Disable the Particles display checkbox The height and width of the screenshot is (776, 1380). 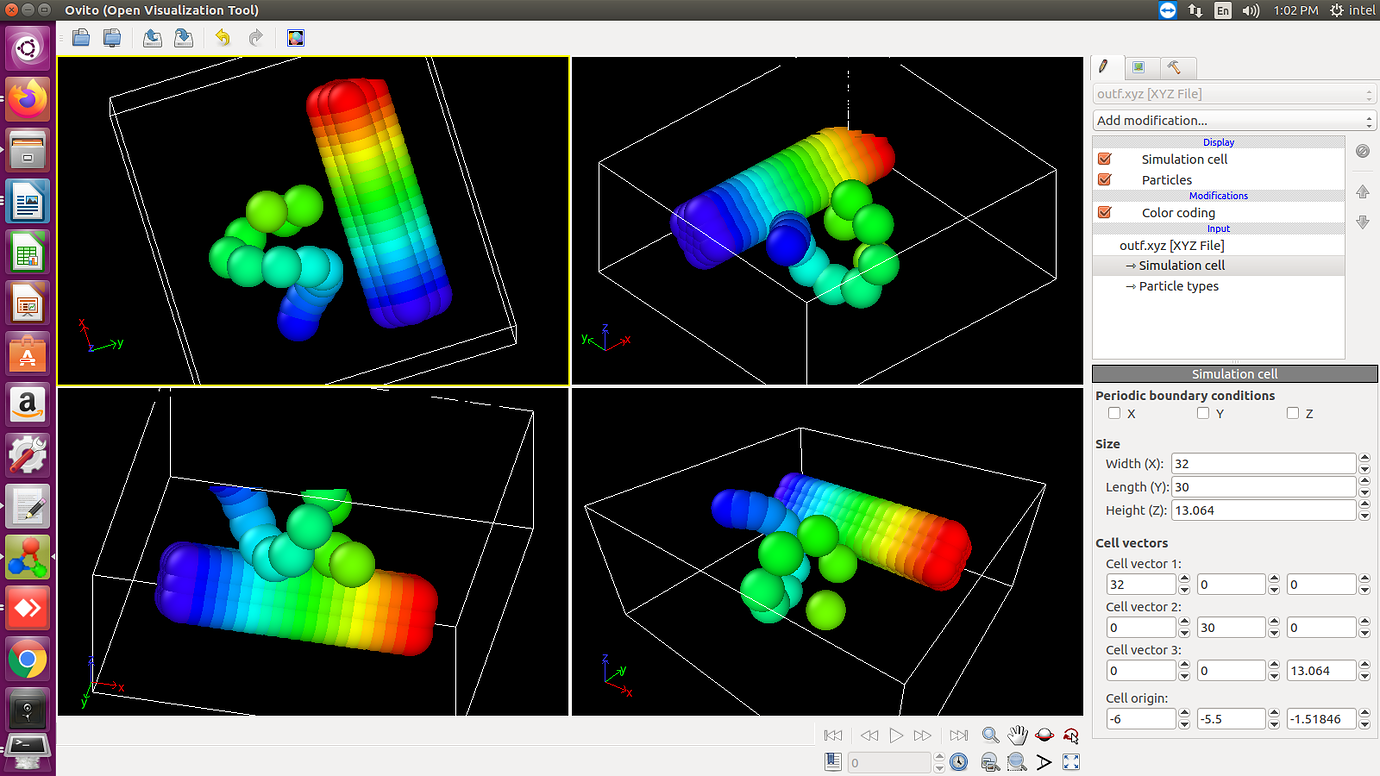1104,179
